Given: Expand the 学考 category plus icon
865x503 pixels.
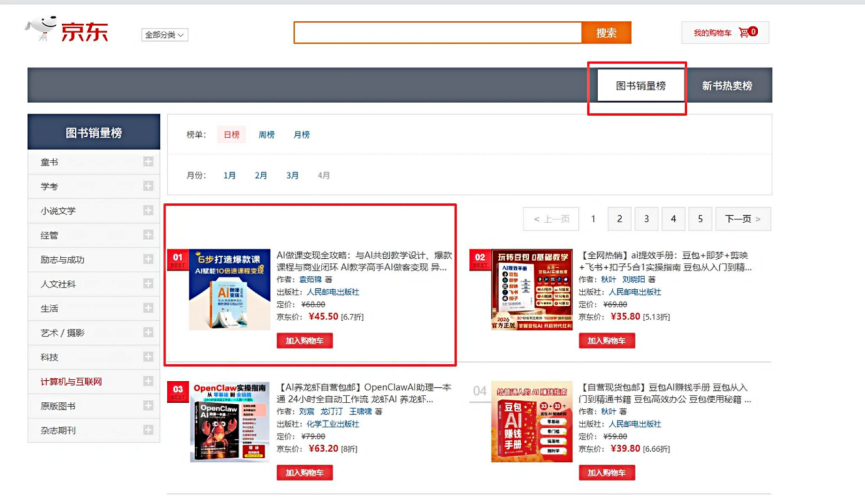Looking at the screenshot, I should click(x=148, y=186).
